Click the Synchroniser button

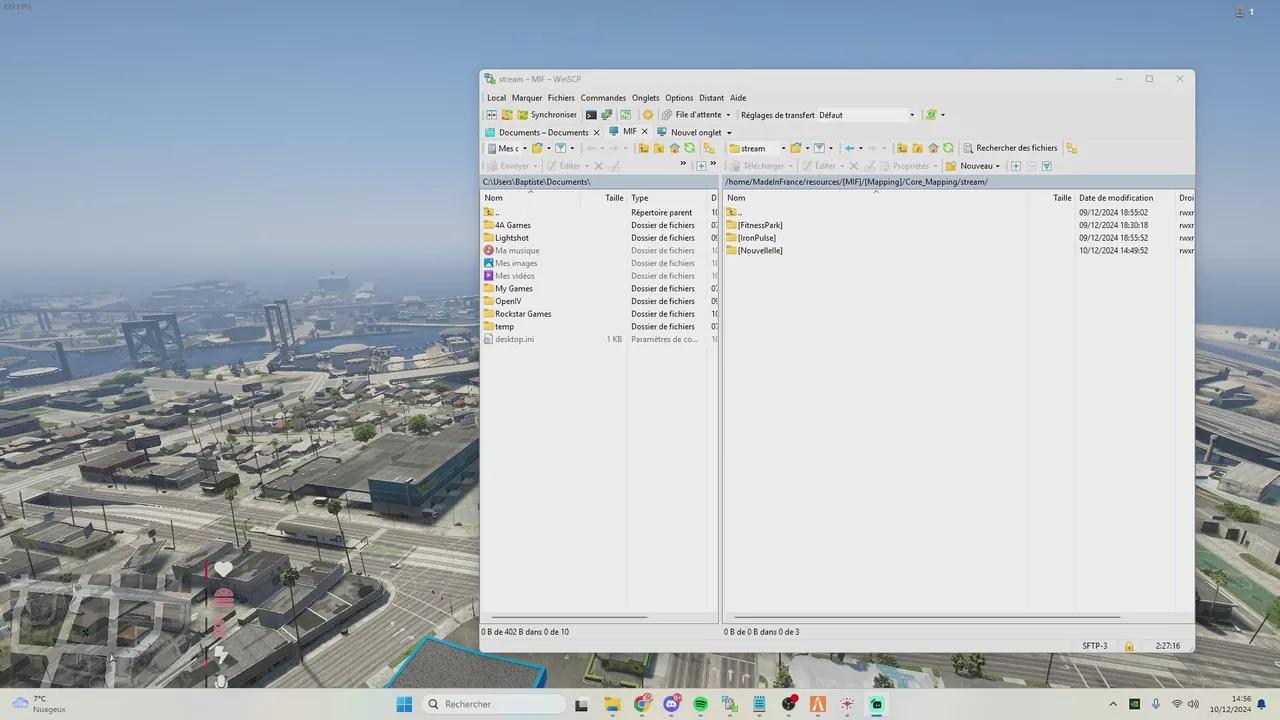(x=547, y=115)
